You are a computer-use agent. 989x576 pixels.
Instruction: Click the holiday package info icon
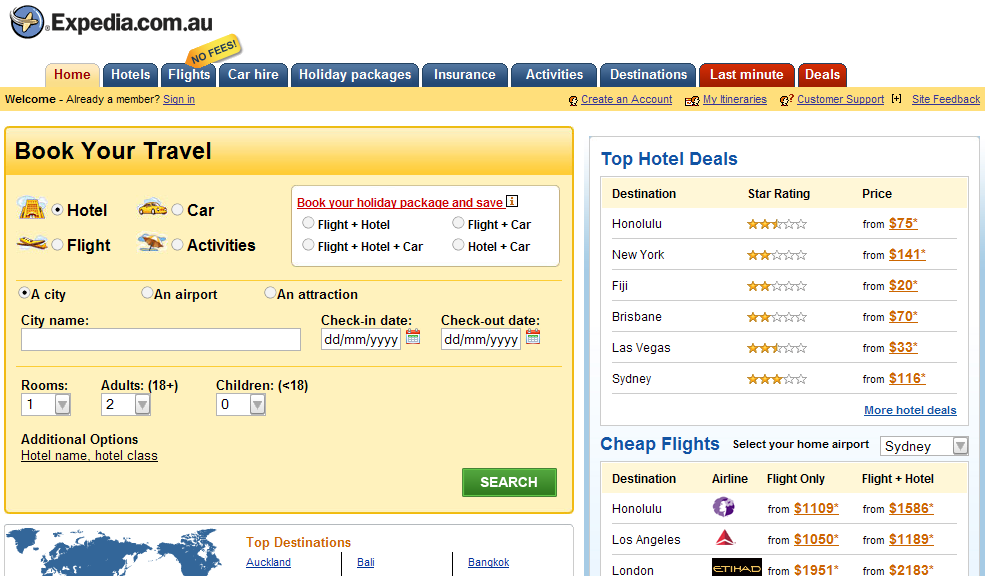pyautogui.click(x=512, y=201)
